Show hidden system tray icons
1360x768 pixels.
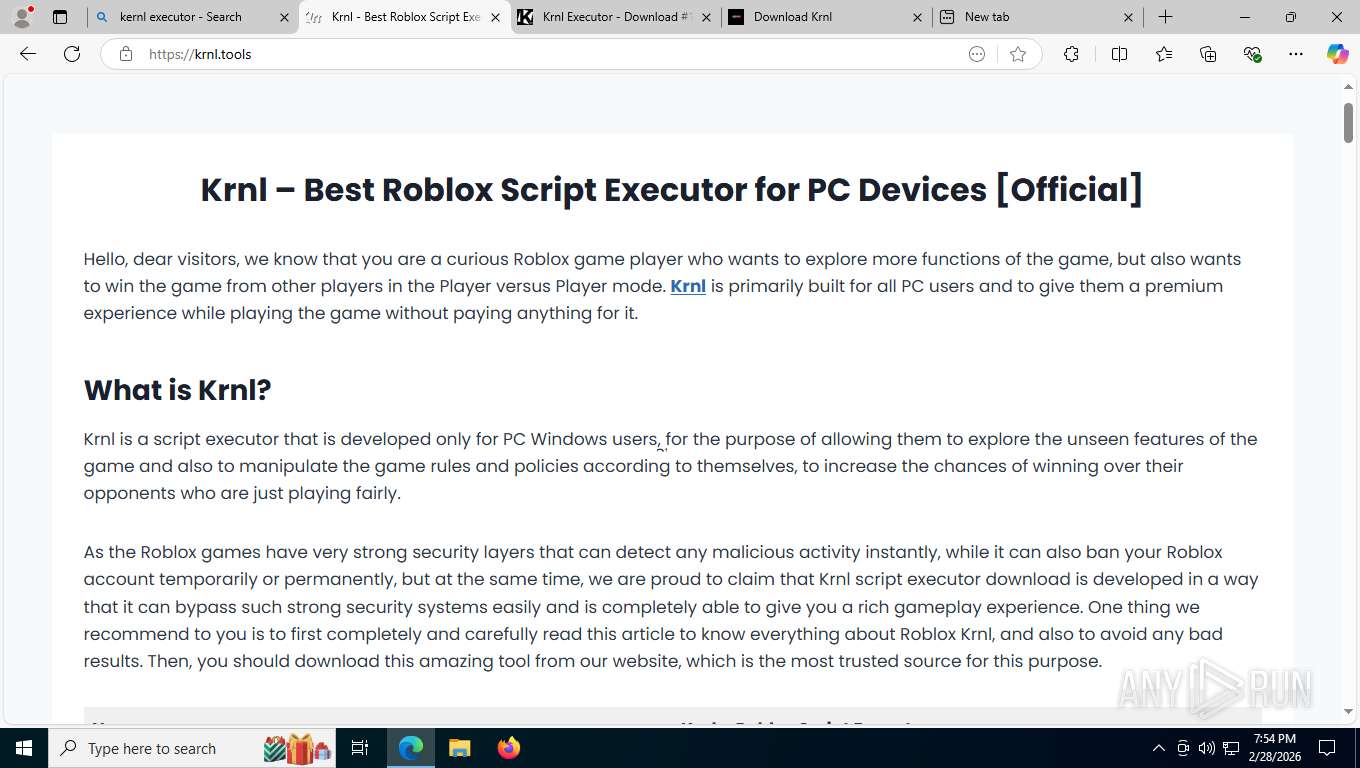pos(1159,748)
